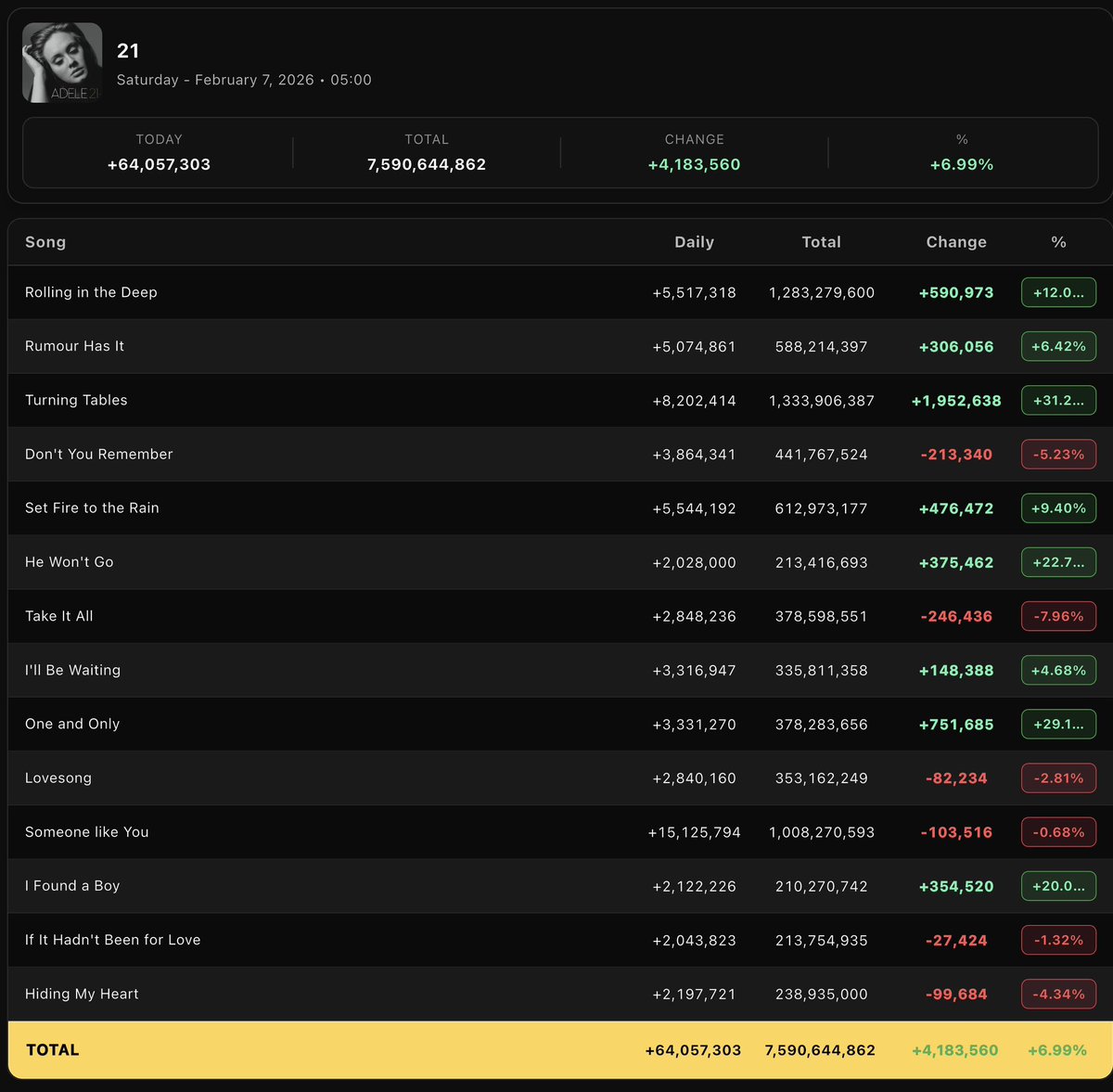1113x1092 pixels.
Task: Click the Change column header
Action: tap(956, 242)
